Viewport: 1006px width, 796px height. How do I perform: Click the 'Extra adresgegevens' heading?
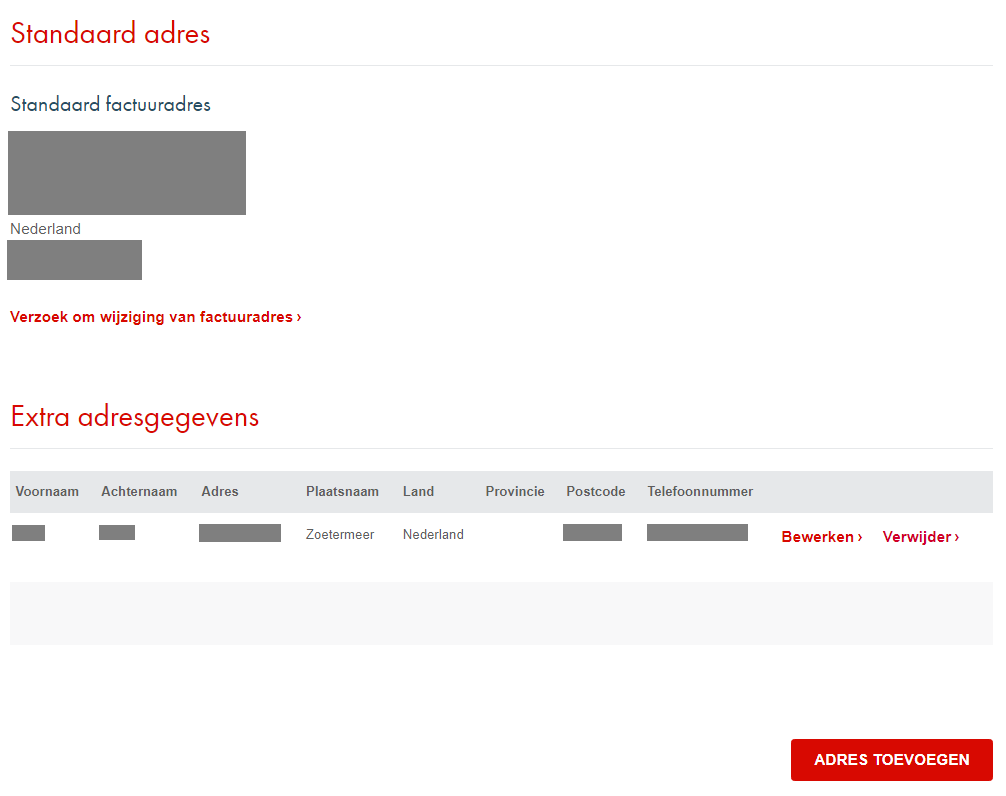135,418
